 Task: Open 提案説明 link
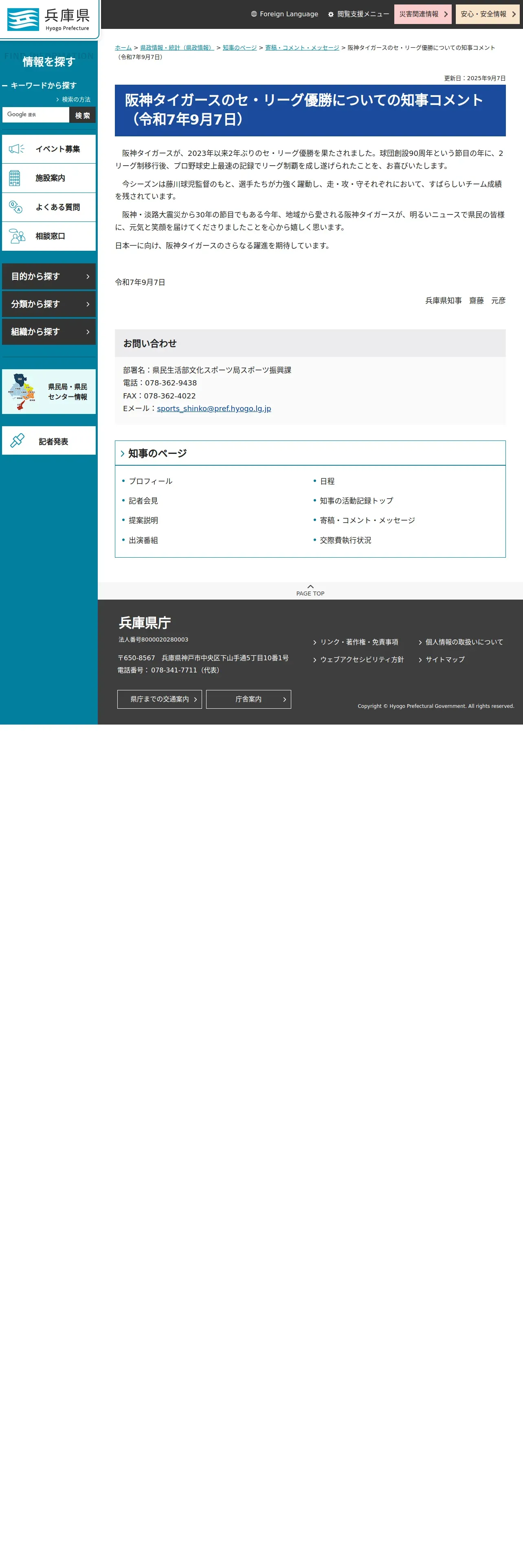(143, 521)
